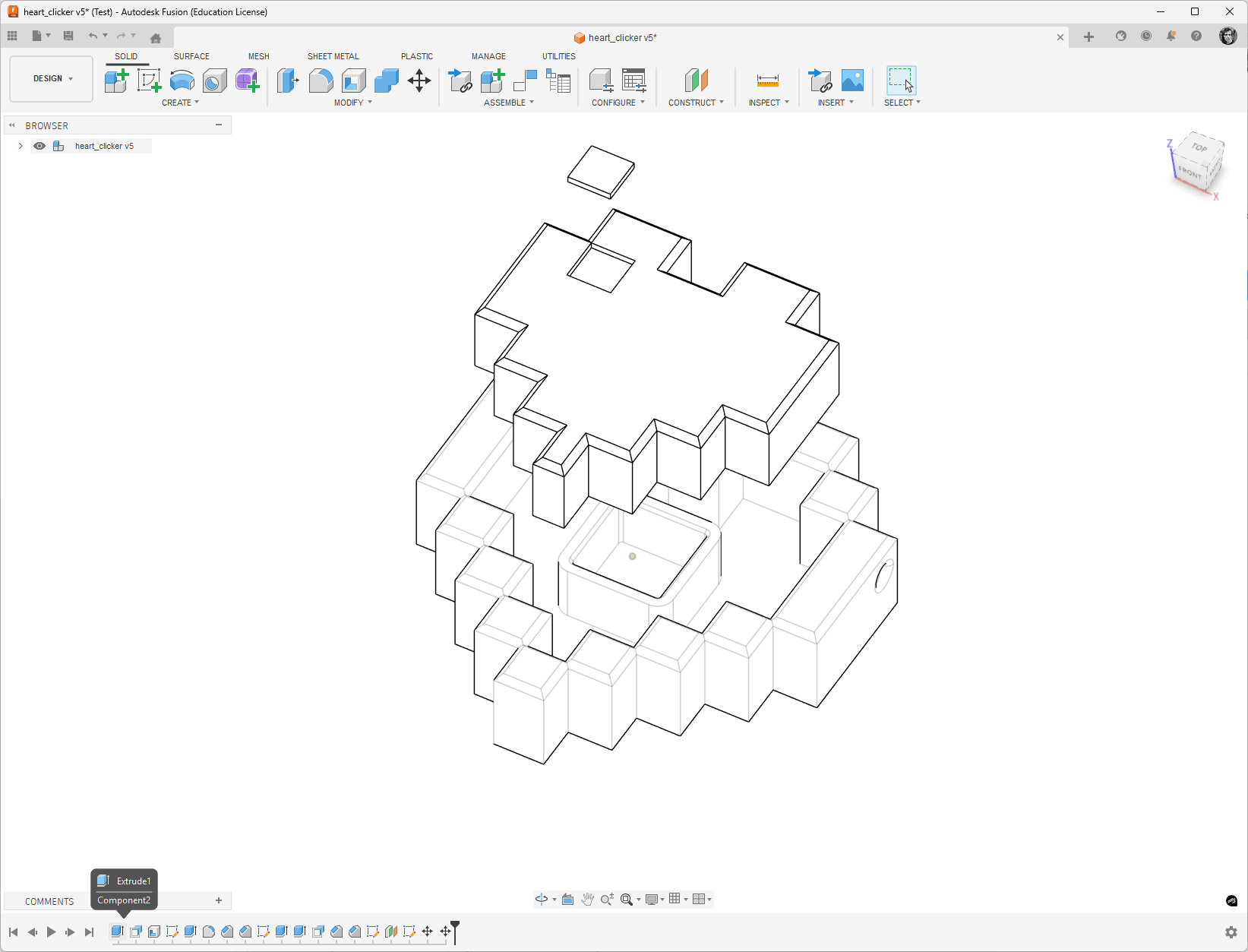
Task: Open the Bill of Materials icon in Assemble
Action: [558, 81]
